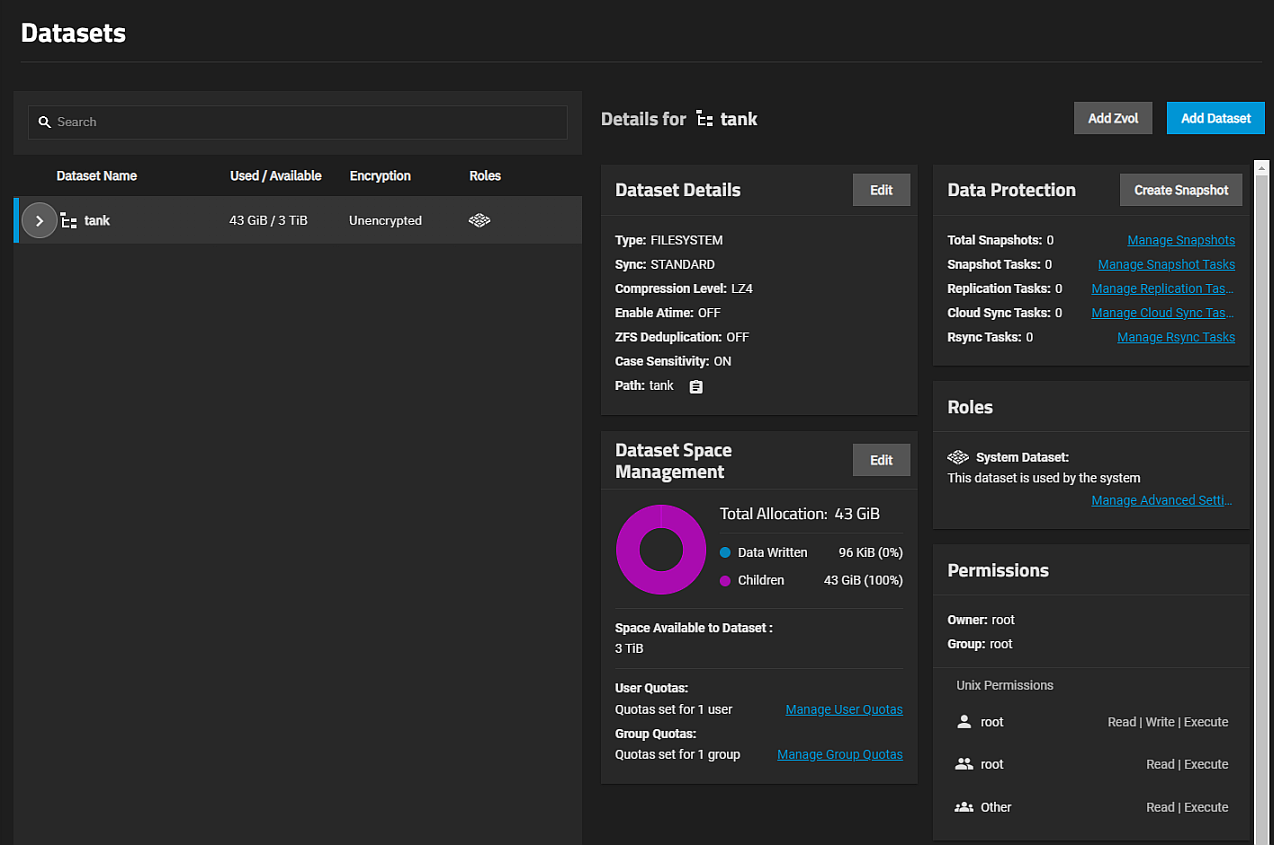
Task: Create Snapshot in Data Protection
Action: pyautogui.click(x=1181, y=190)
